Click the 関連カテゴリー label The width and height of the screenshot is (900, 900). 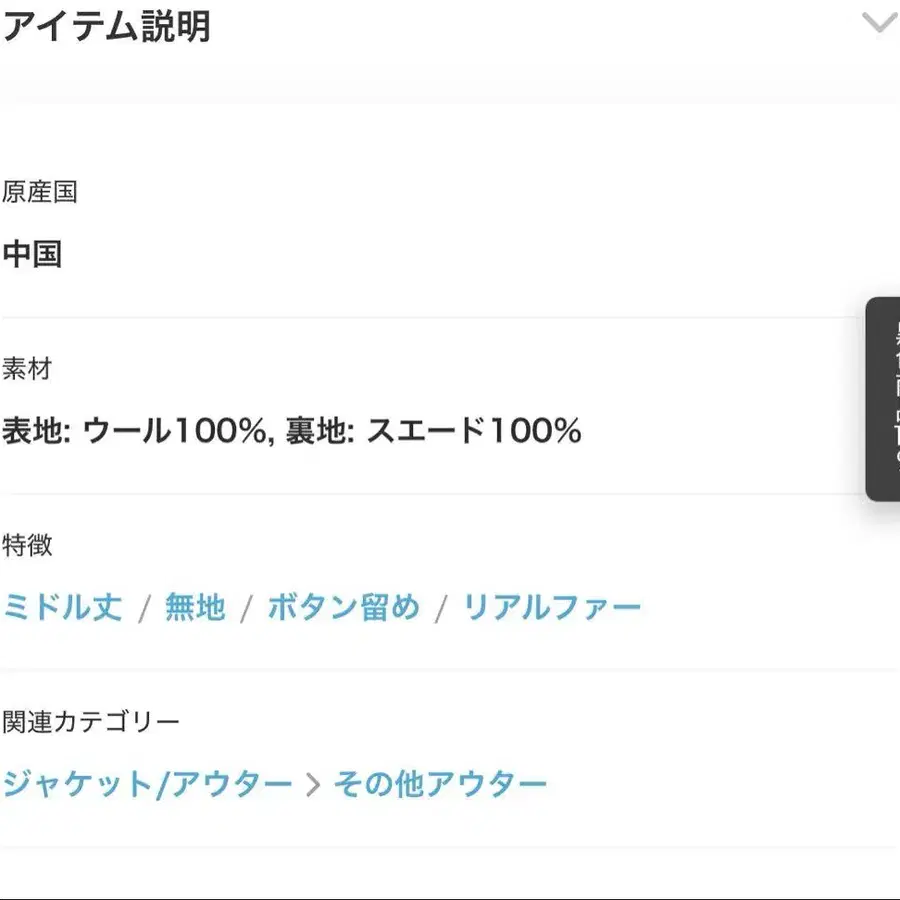91,721
